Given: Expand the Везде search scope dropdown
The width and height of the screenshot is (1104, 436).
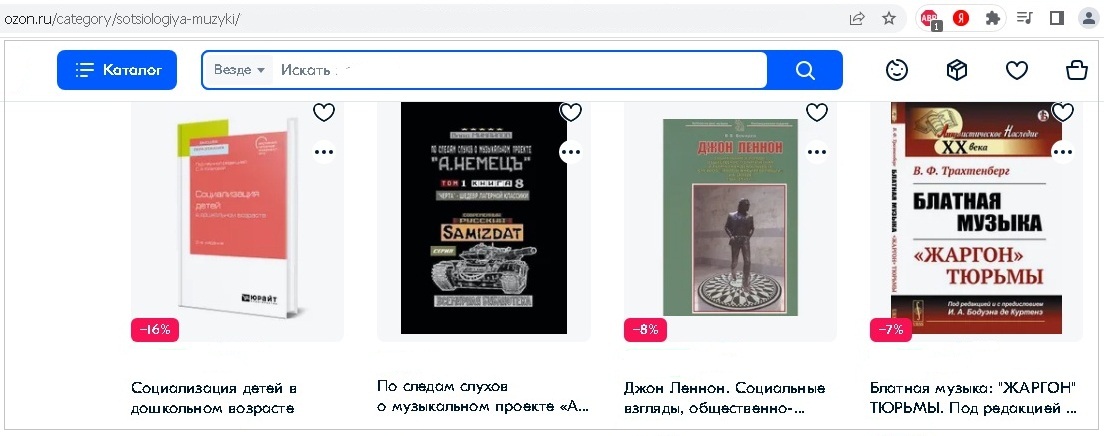Looking at the screenshot, I should (x=239, y=70).
